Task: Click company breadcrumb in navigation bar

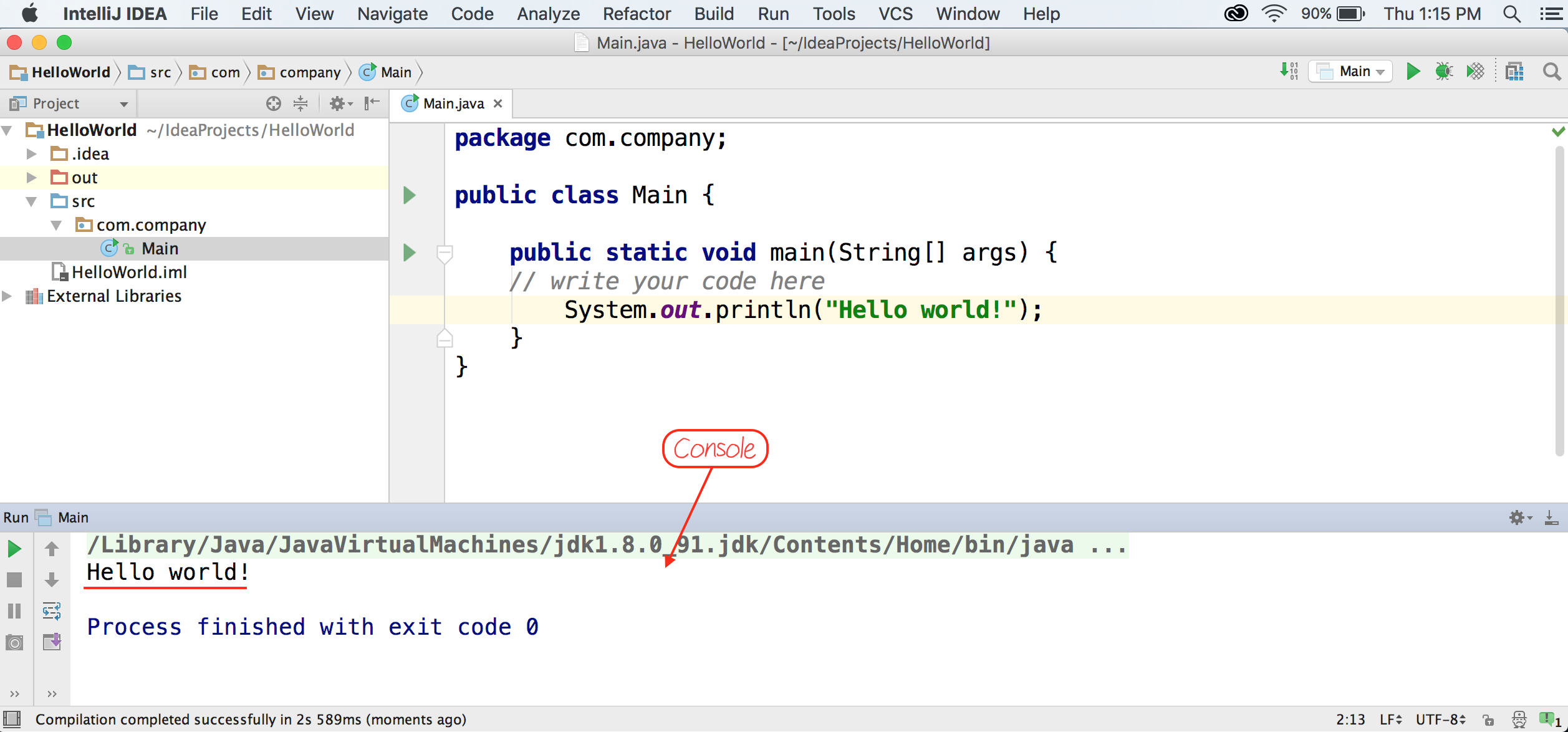Action: pos(309,72)
